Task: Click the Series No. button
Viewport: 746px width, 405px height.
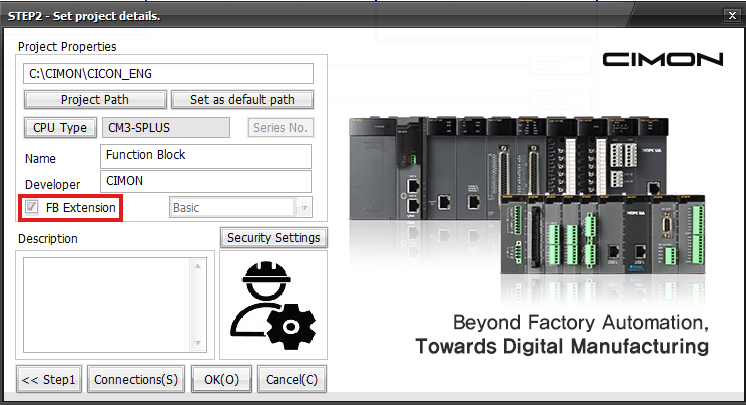Action: [x=281, y=128]
